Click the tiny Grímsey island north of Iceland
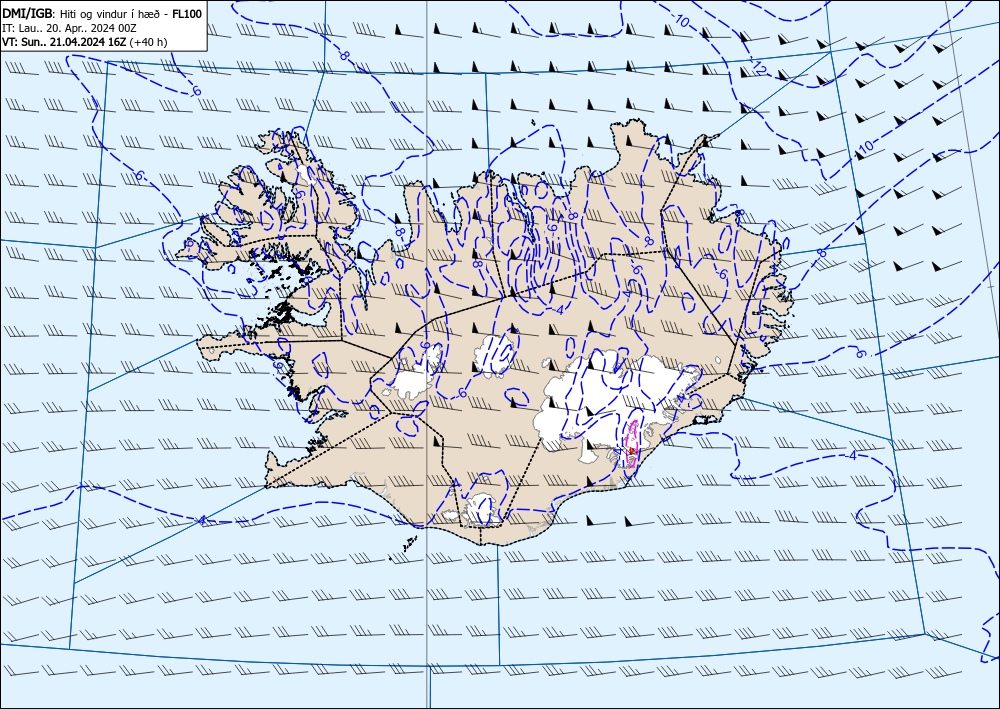The width and height of the screenshot is (1000, 709). click(x=534, y=122)
